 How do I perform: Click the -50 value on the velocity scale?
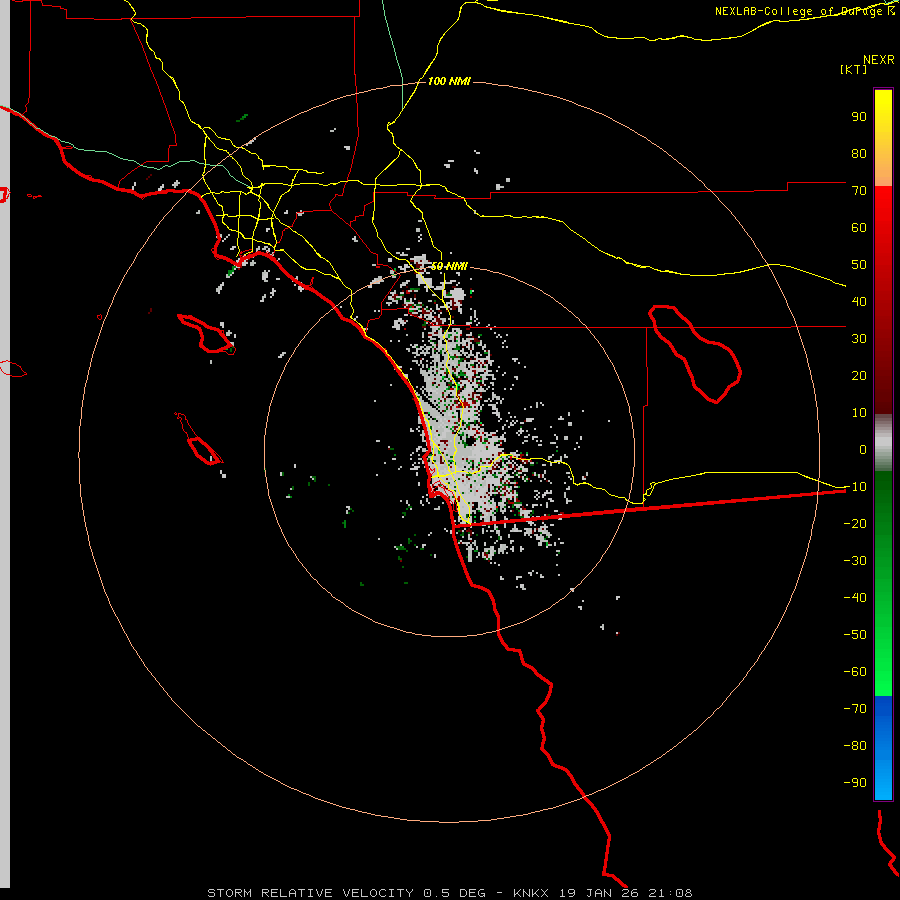855,635
